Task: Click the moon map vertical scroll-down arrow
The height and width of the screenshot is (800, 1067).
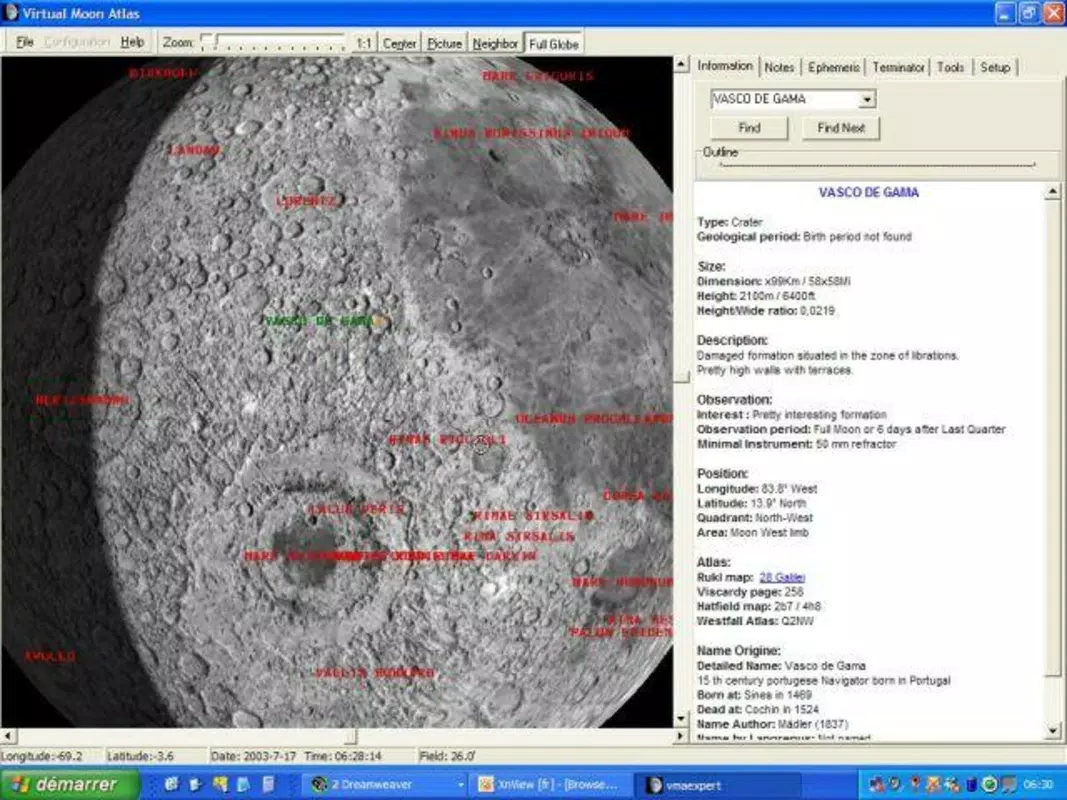Action: pyautogui.click(x=681, y=719)
